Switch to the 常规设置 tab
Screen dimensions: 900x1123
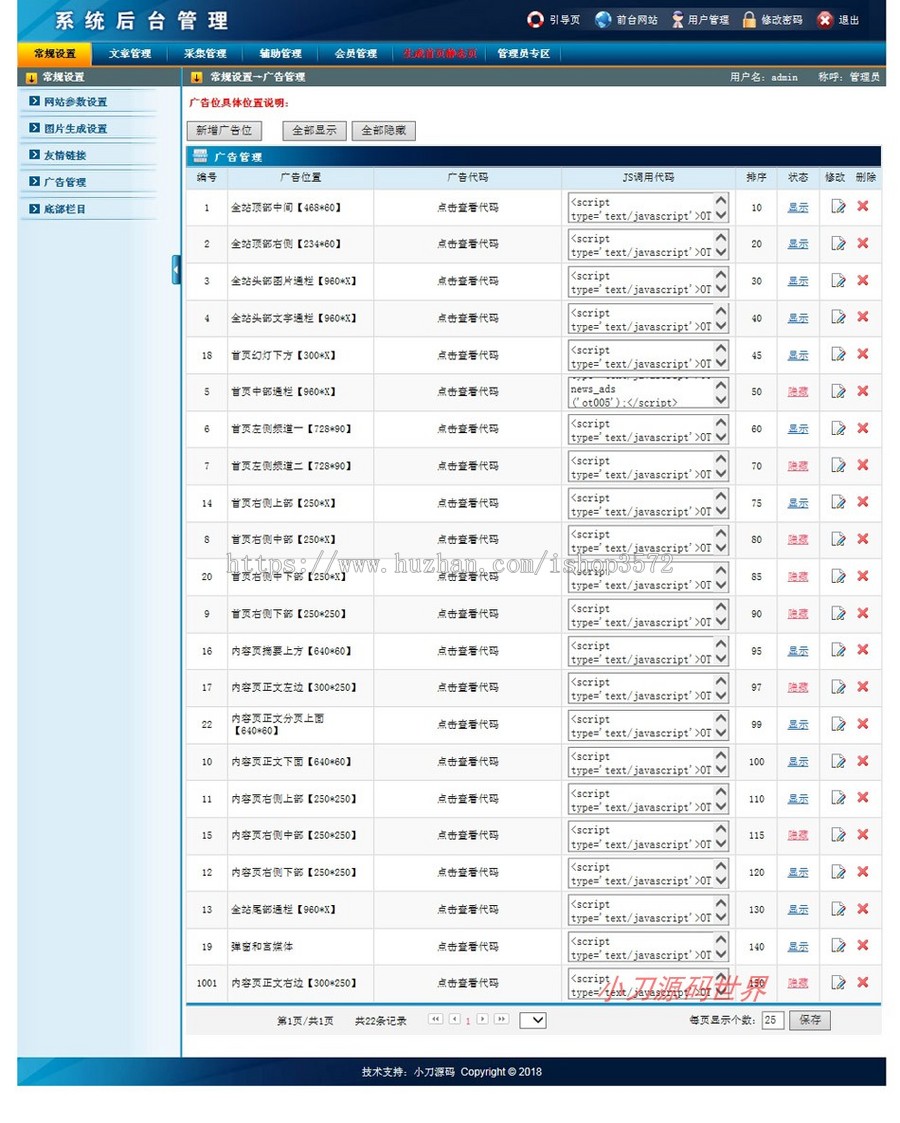54,54
